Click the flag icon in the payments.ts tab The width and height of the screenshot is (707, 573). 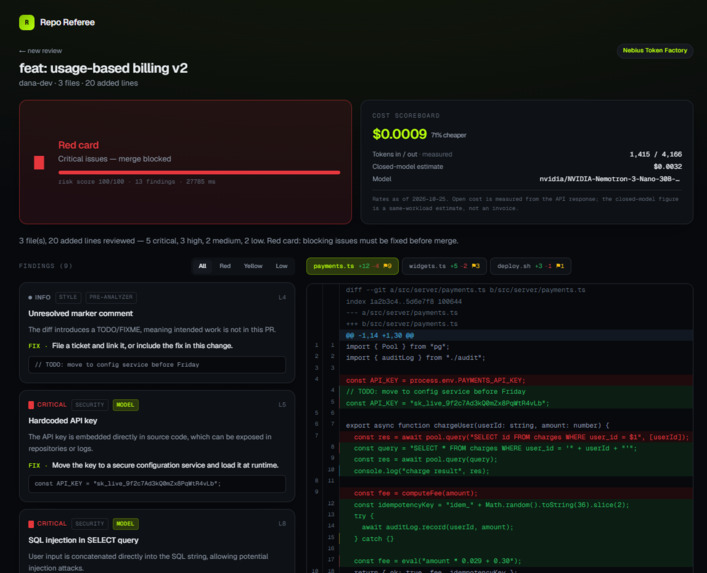click(387, 266)
